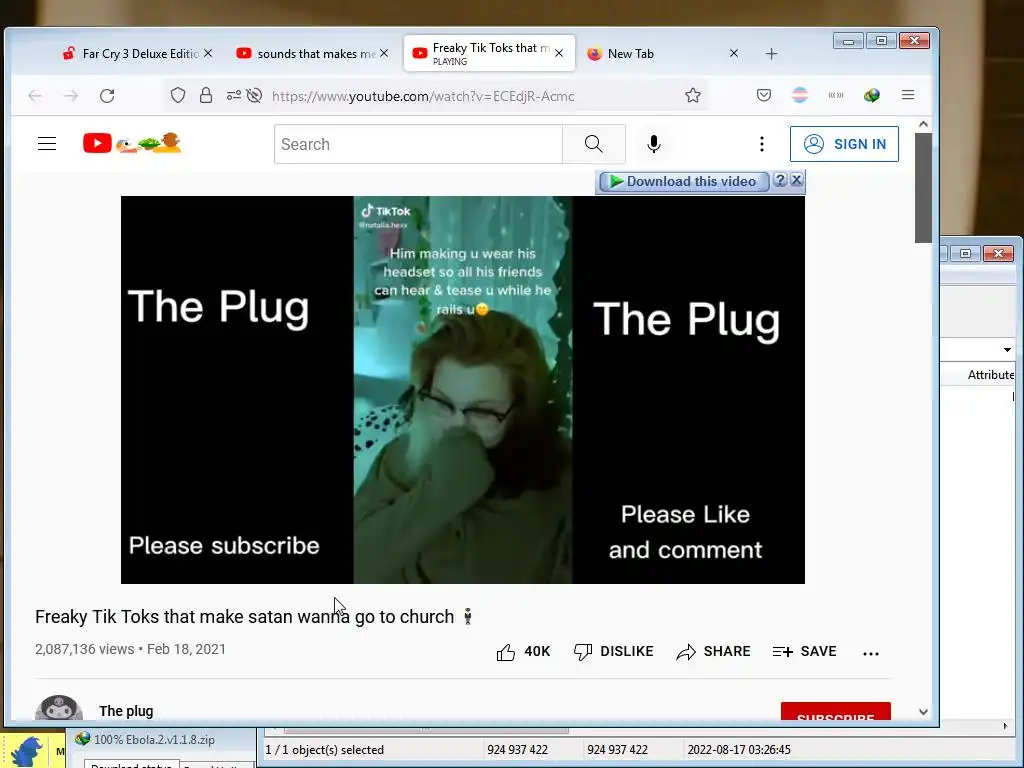Screen dimensions: 1024x768
Task: Click the video player to pause
Action: 462,390
